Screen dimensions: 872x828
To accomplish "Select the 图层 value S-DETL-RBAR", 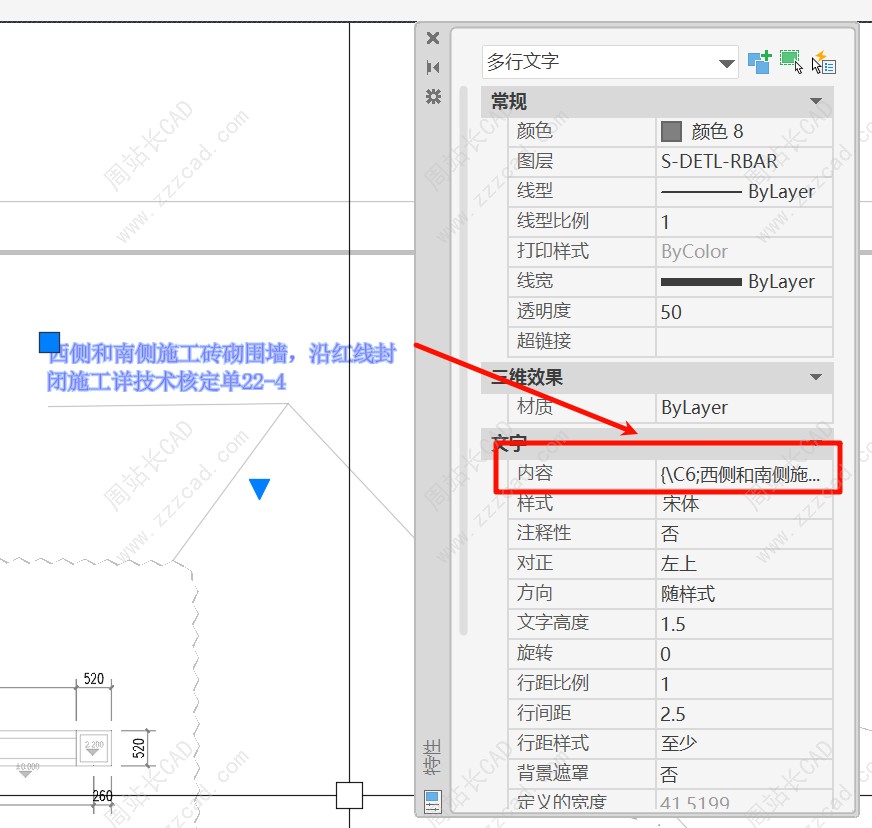I will point(743,161).
